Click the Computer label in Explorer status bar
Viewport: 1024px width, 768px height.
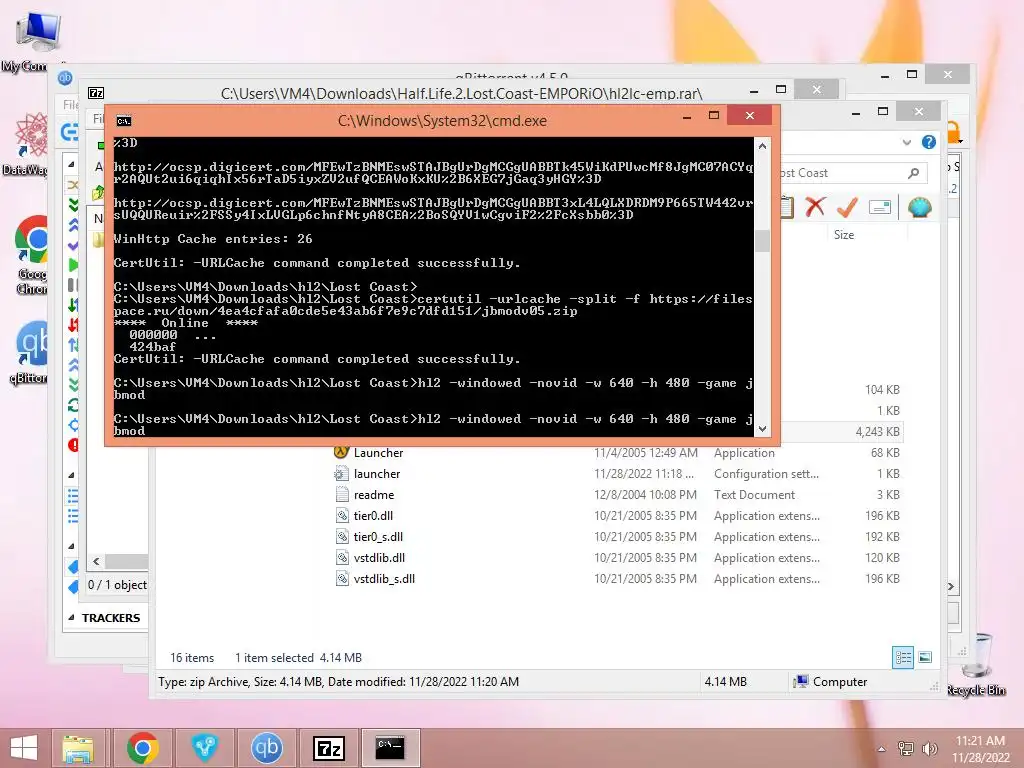[840, 682]
